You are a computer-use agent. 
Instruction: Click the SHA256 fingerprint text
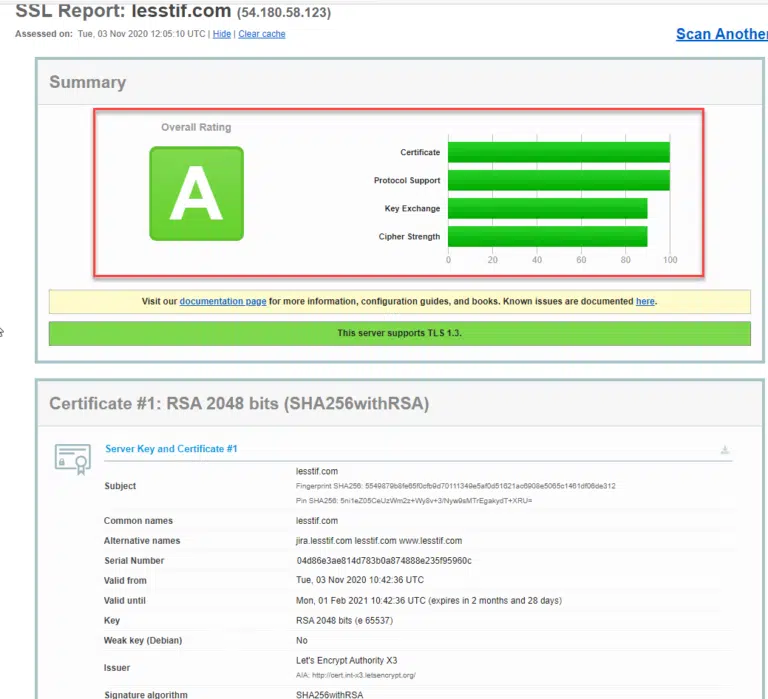(455, 486)
